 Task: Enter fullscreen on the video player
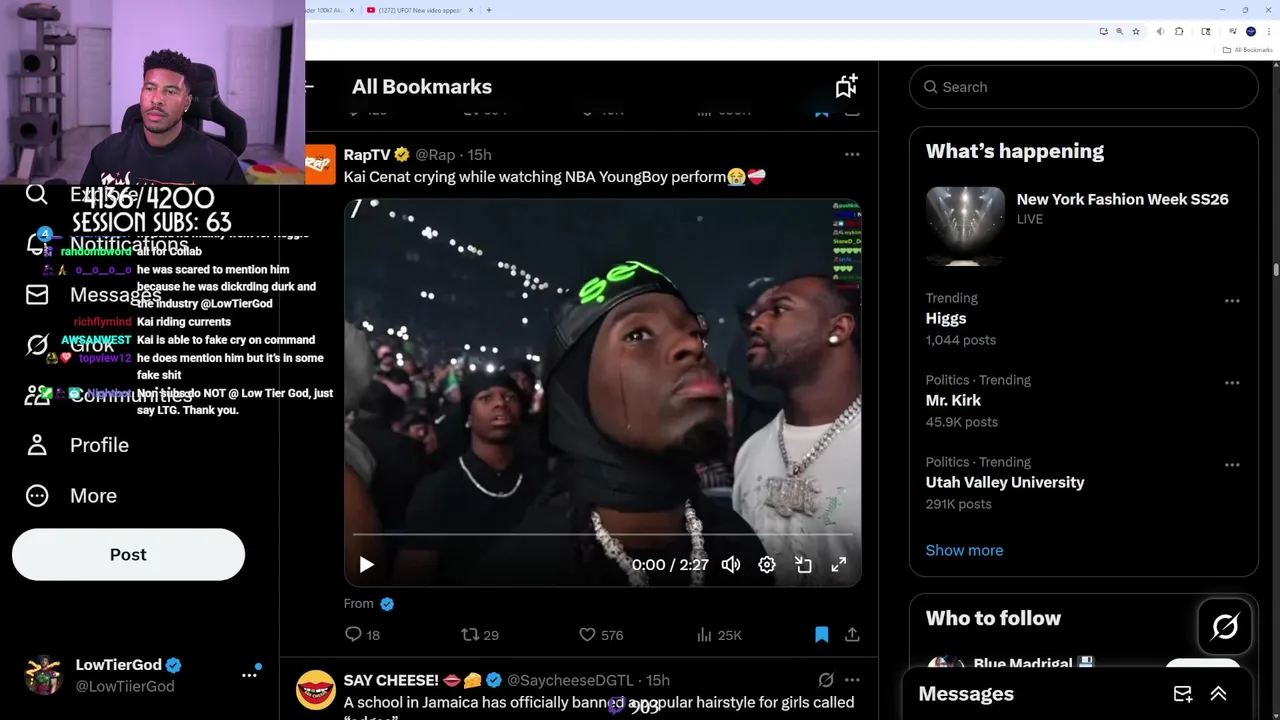point(839,565)
